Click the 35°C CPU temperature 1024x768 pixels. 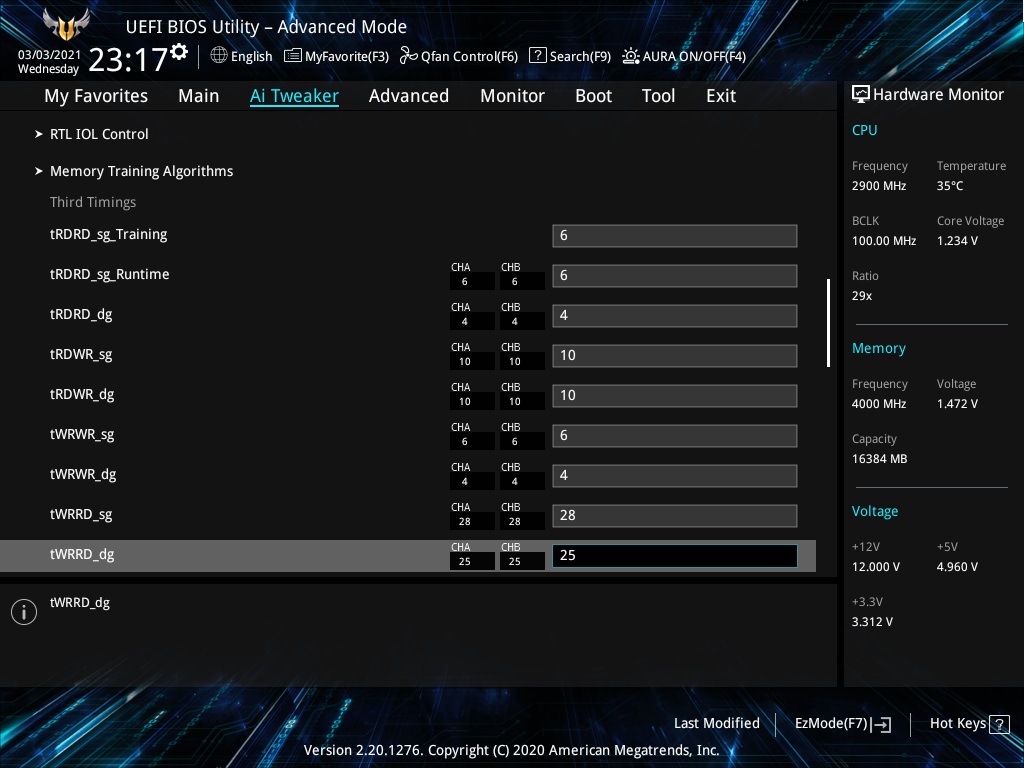tap(950, 185)
